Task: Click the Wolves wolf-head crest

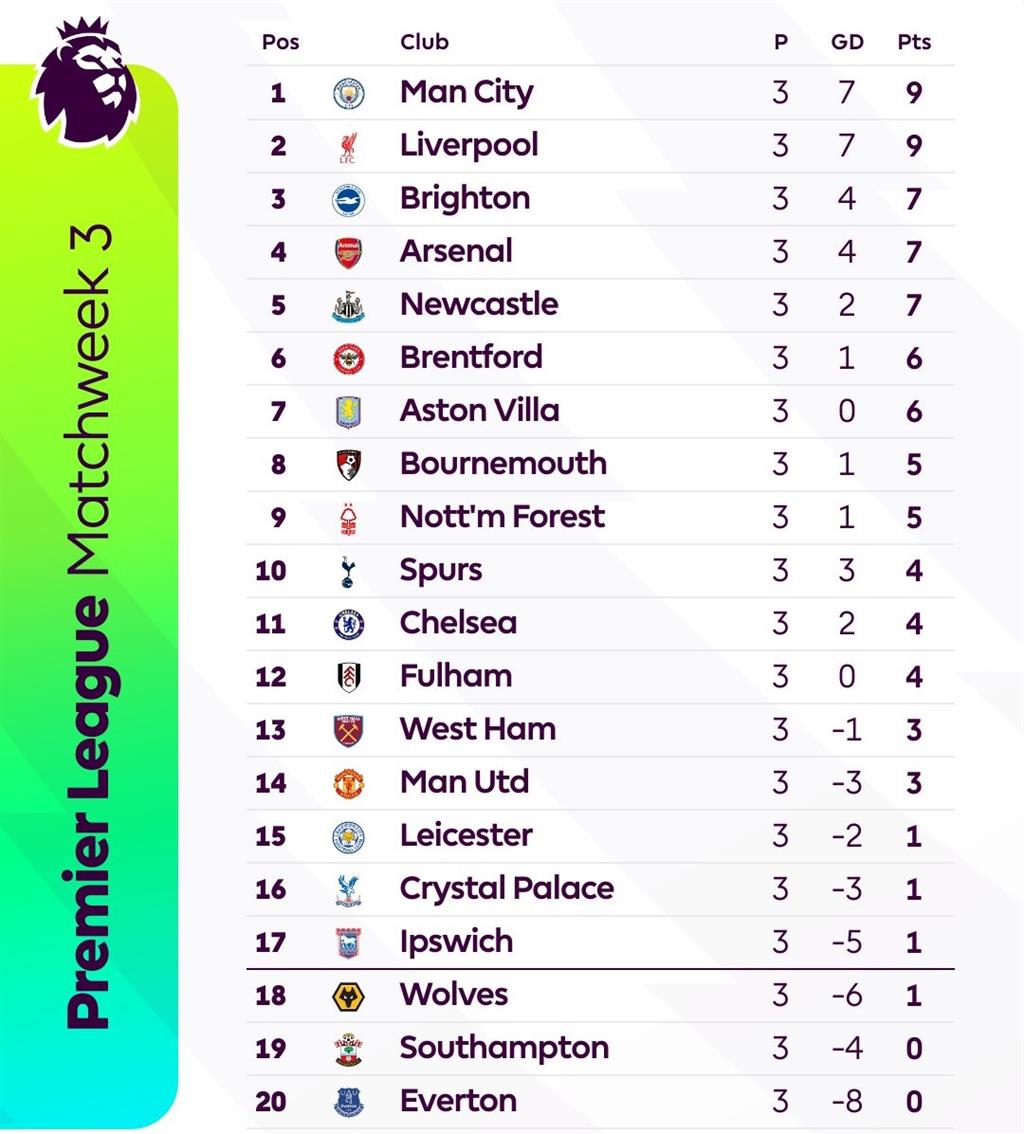Action: 349,997
